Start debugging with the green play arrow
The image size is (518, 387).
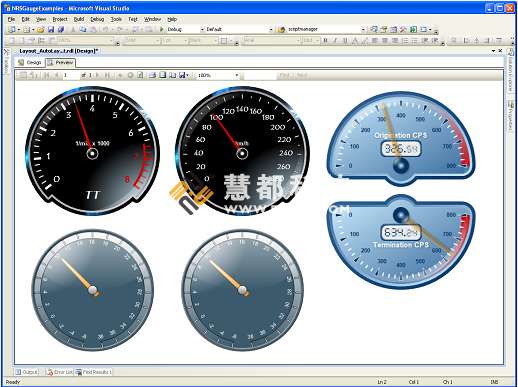(162, 29)
